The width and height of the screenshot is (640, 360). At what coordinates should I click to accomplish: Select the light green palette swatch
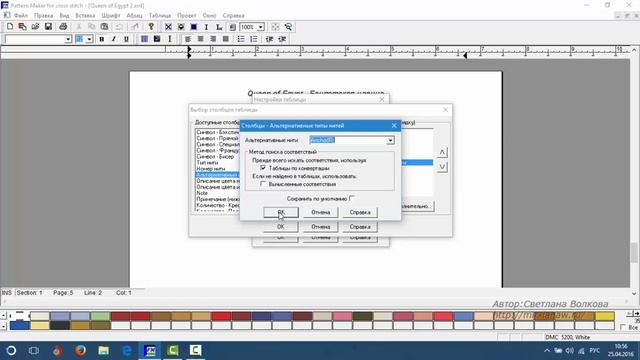coord(100,316)
